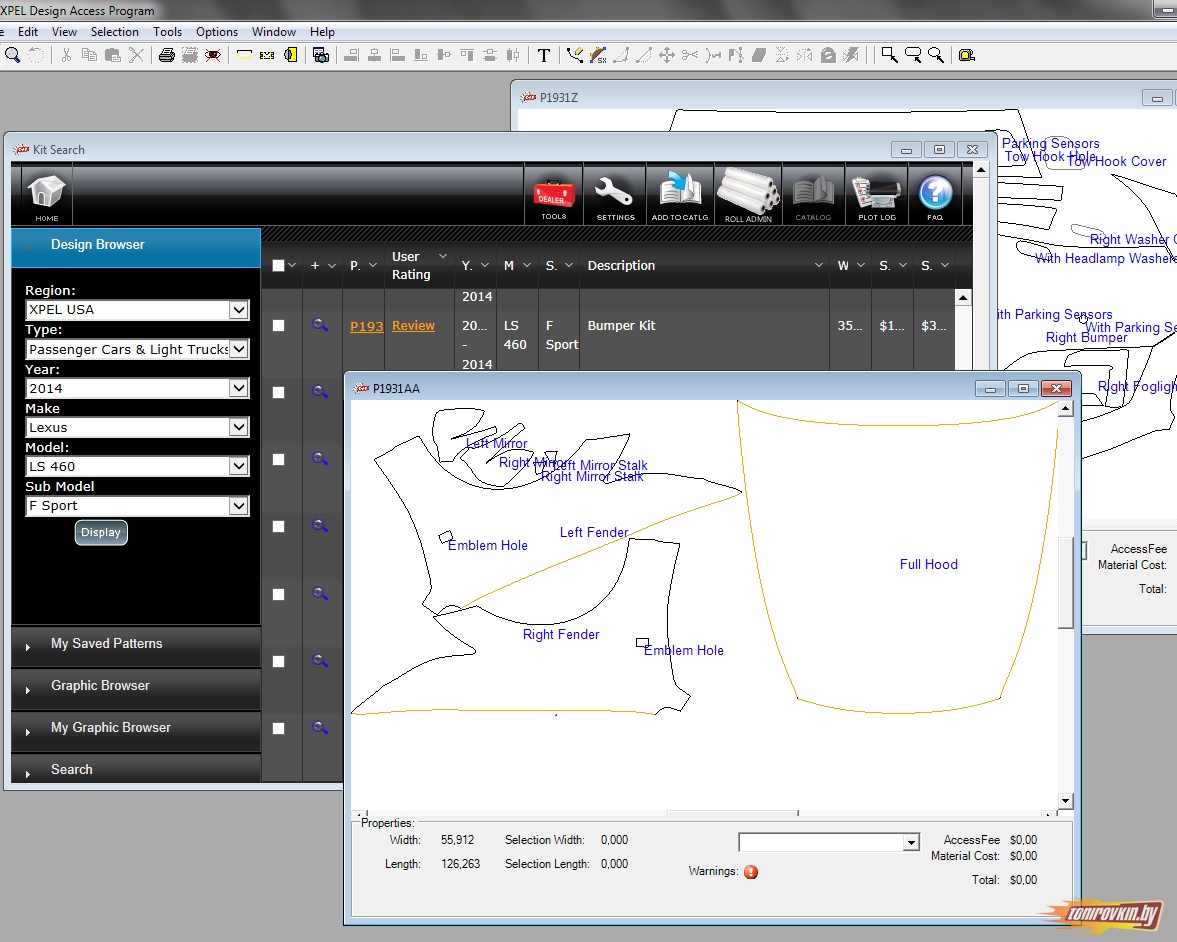Open the empty combo box in P1931AA properties
This screenshot has width=1177, height=942.
(829, 842)
